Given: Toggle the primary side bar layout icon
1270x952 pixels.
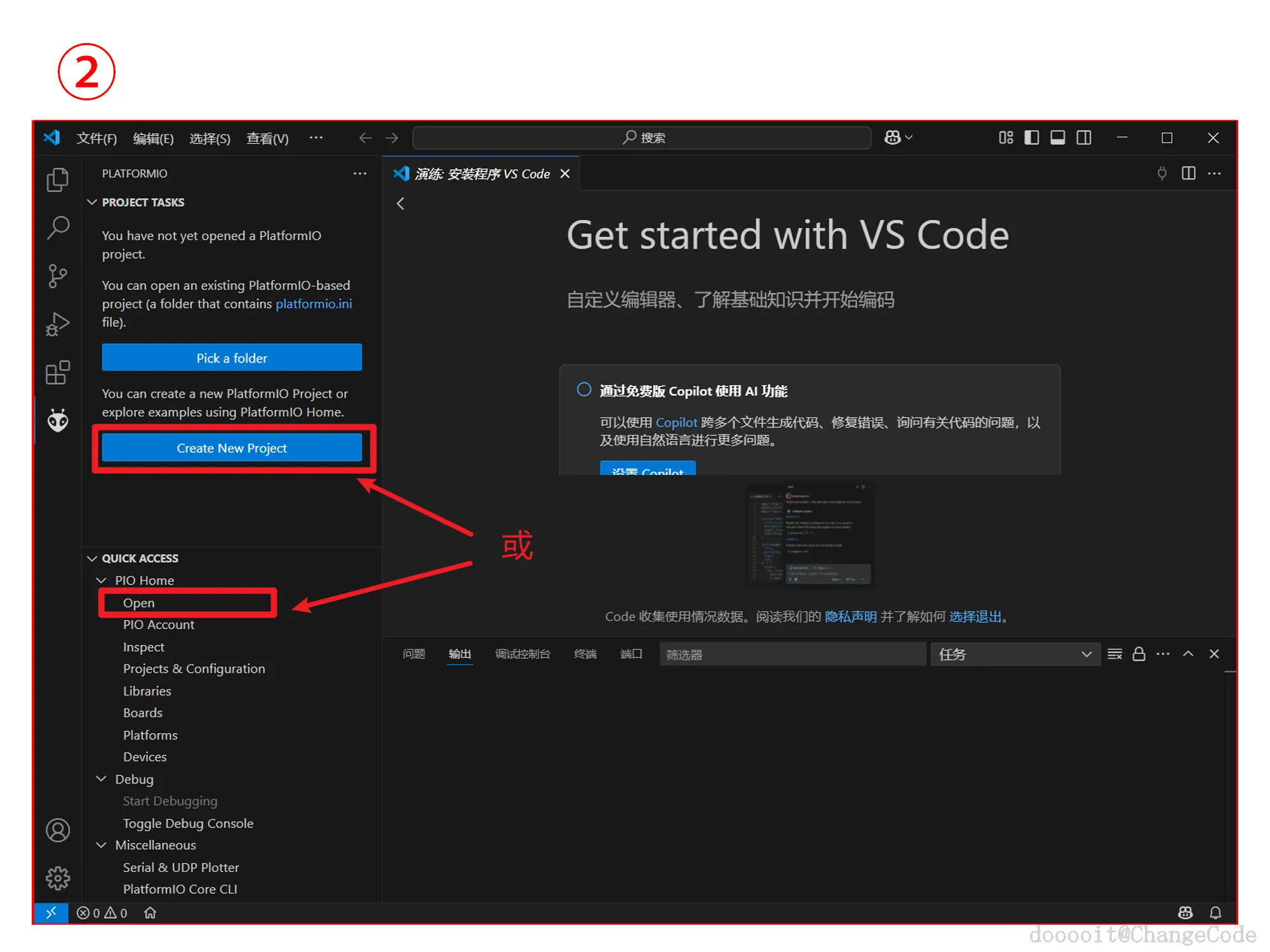Looking at the screenshot, I should pos(1031,138).
